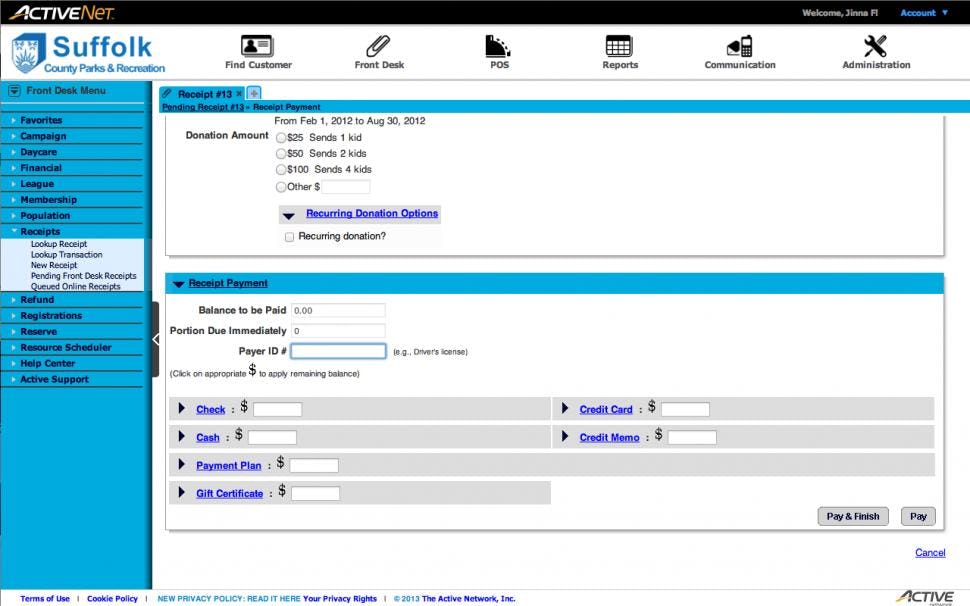Click the Pay & Finish button
The image size is (970, 606).
(x=852, y=516)
